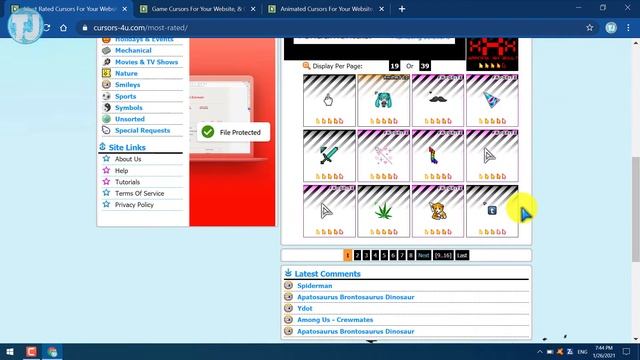Image resolution: width=640 pixels, height=360 pixels.
Task: Click the Sports soccer ball icon
Action: point(107,96)
